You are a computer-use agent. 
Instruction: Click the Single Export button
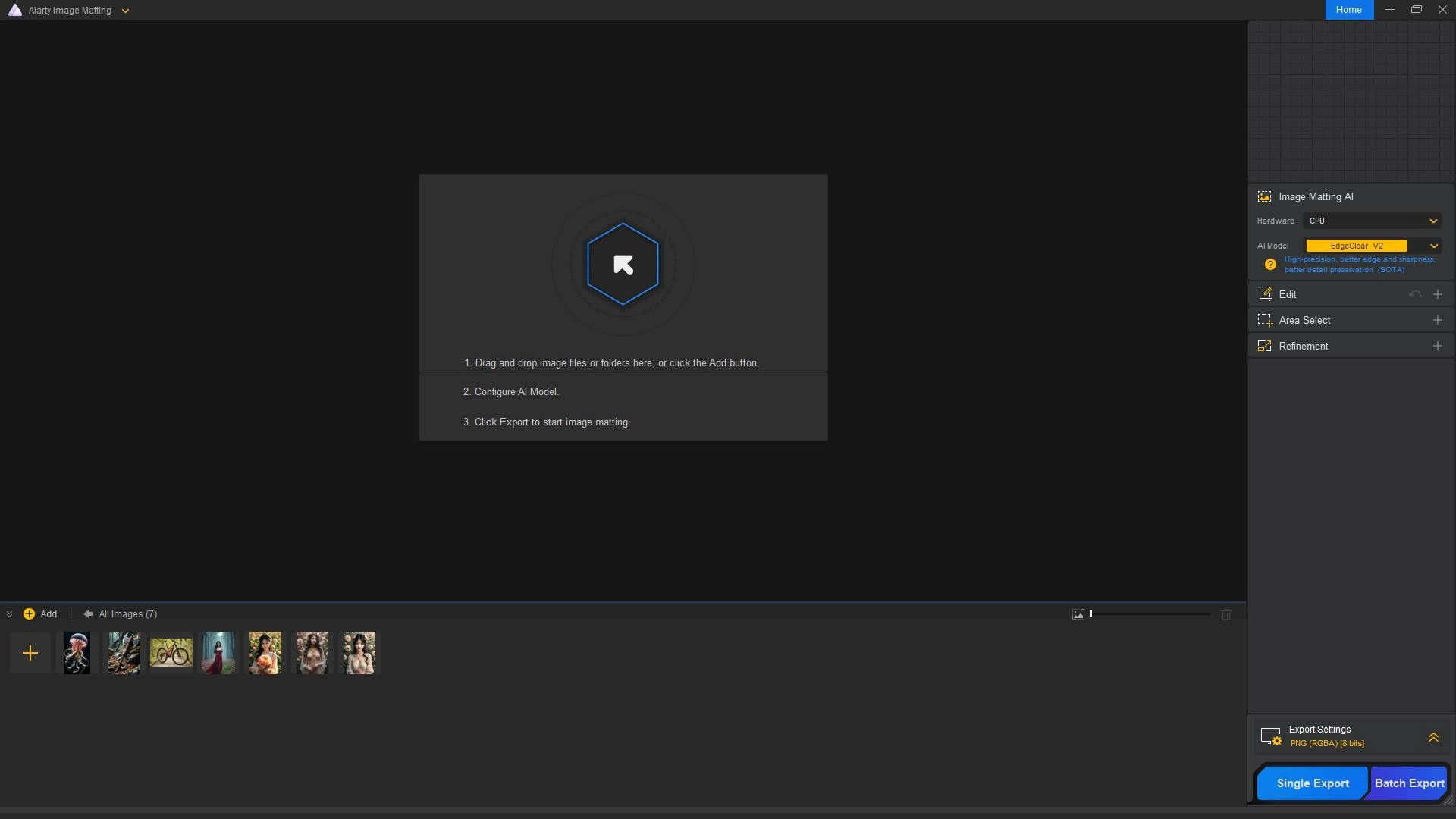point(1313,783)
